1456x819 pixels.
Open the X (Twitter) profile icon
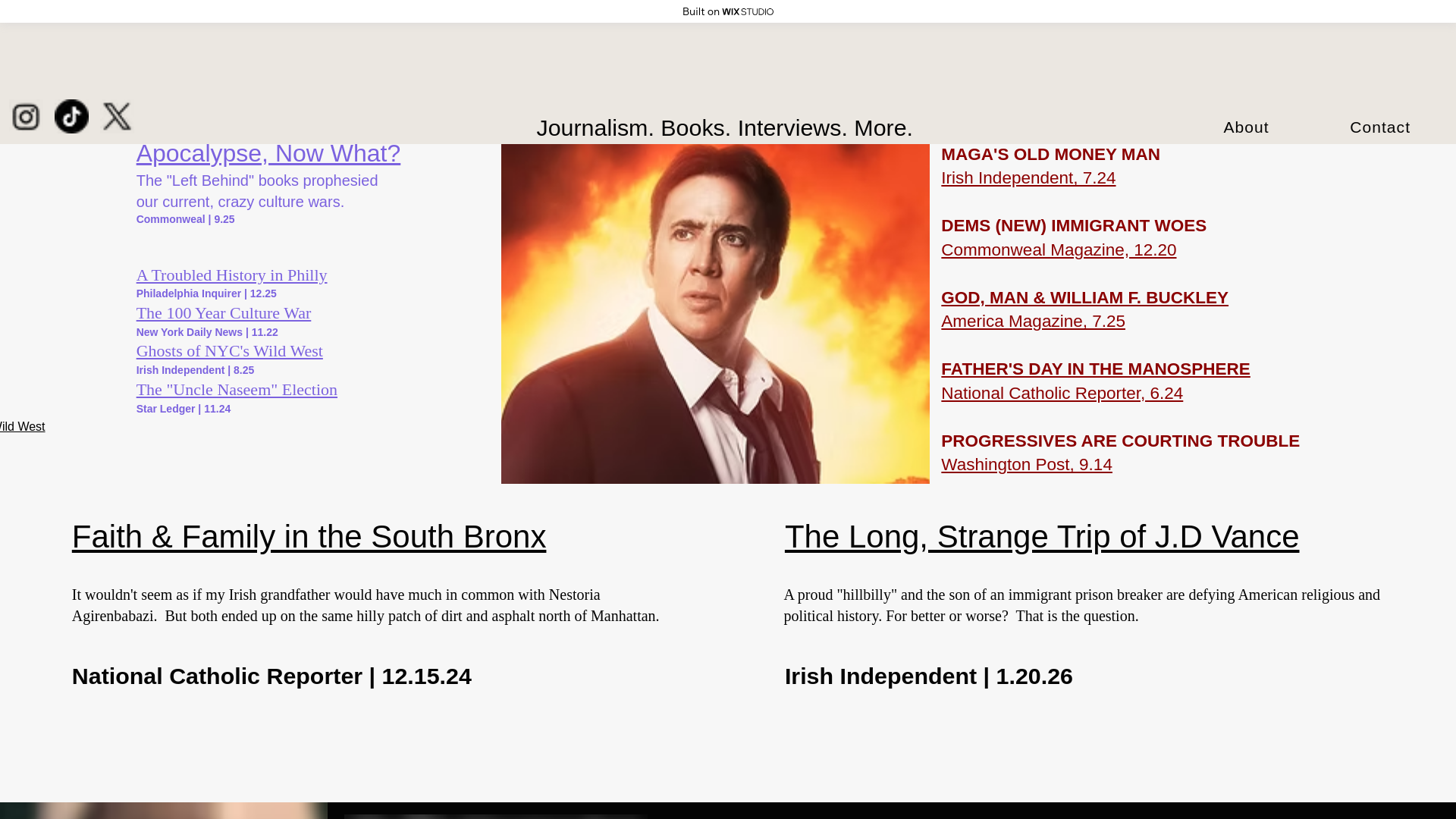(117, 116)
